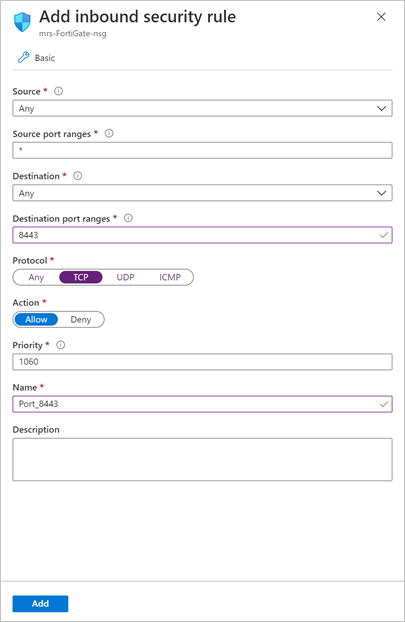Image resolution: width=405 pixels, height=622 pixels.
Task: Click into the Description text area
Action: point(202,459)
